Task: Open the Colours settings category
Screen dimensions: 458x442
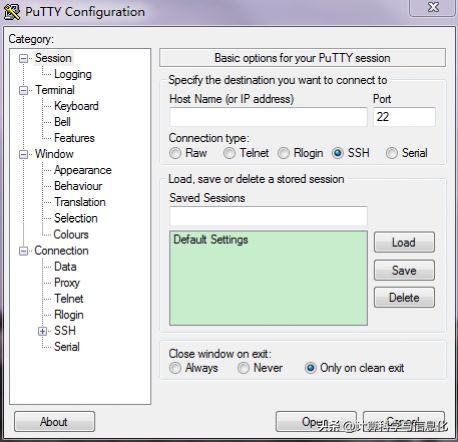Action: coord(71,234)
